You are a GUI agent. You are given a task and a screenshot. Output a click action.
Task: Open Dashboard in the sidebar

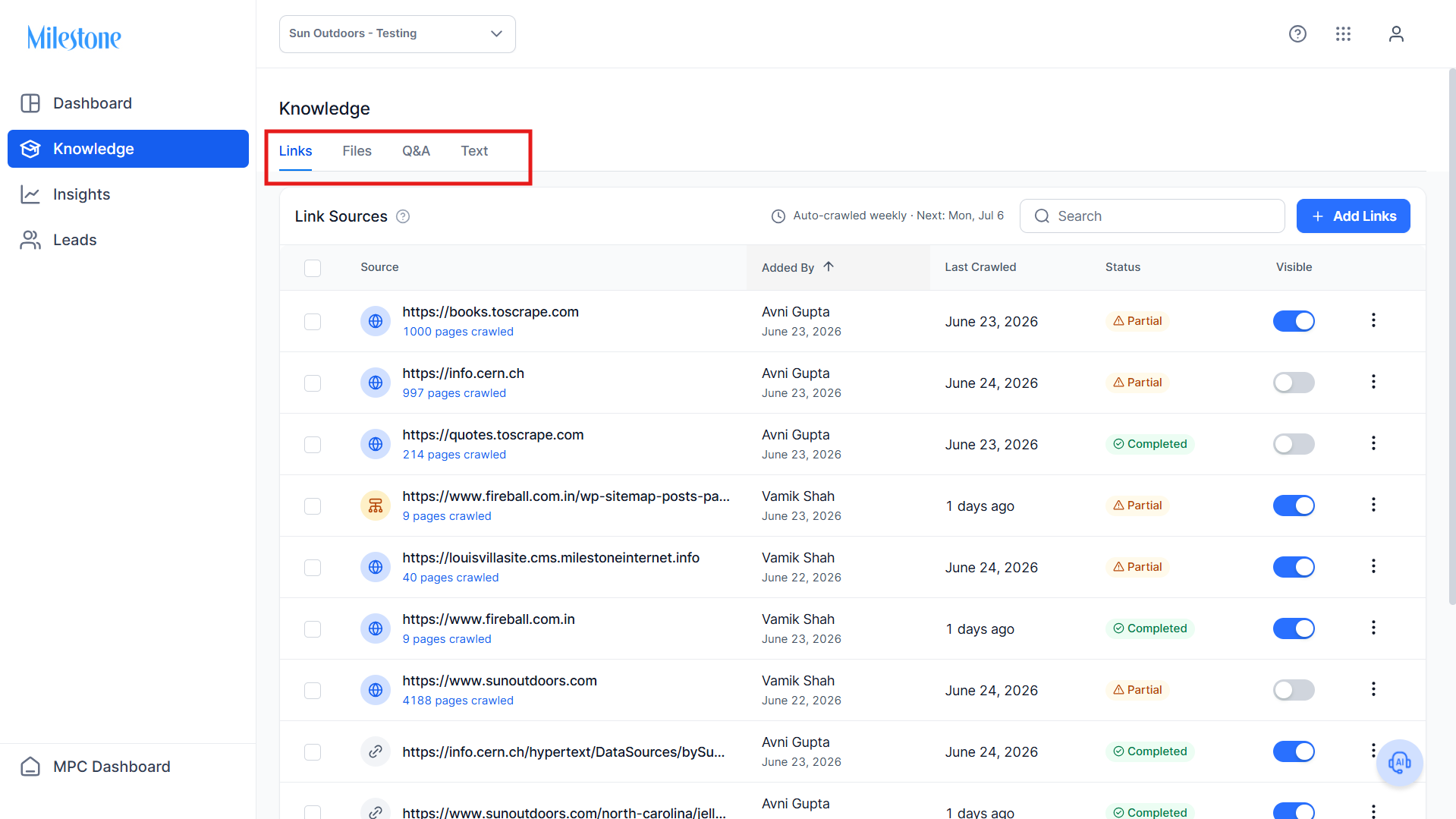(x=128, y=103)
